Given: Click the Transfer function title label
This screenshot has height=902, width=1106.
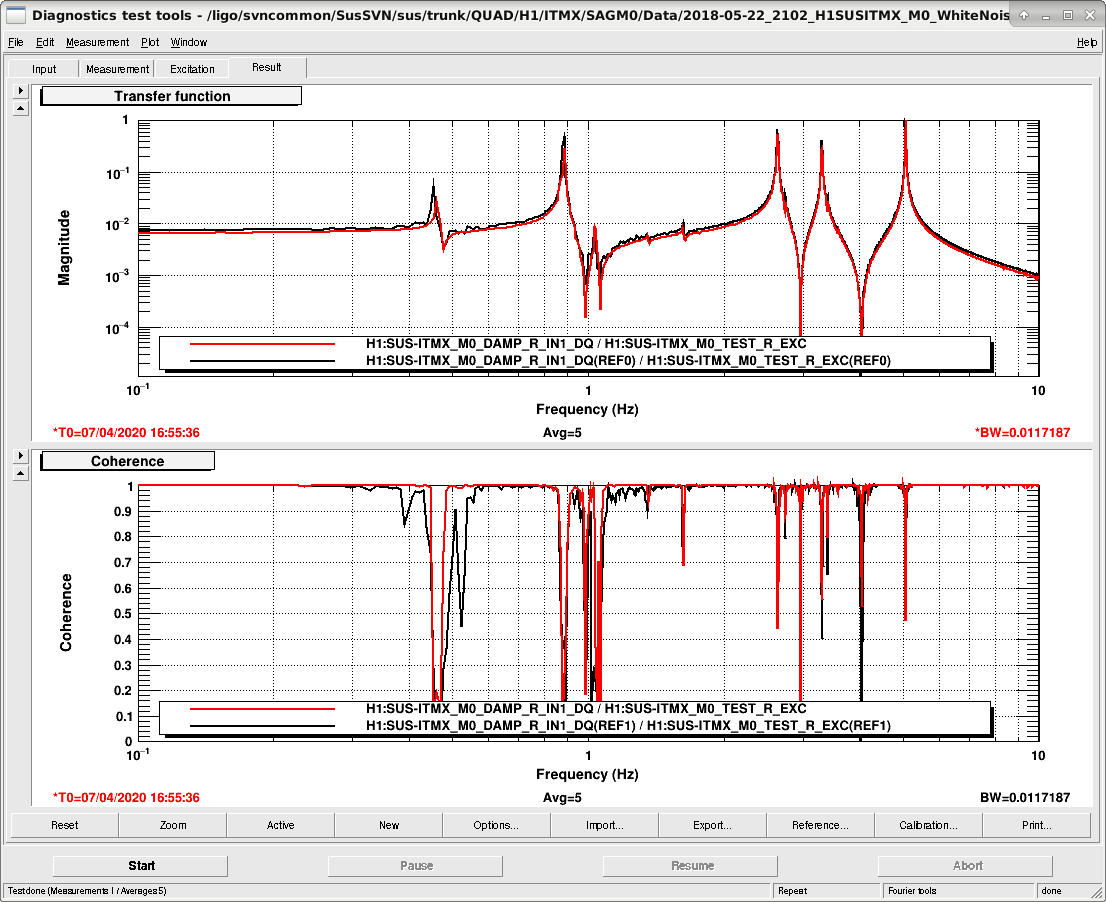Looking at the screenshot, I should [x=171, y=96].
